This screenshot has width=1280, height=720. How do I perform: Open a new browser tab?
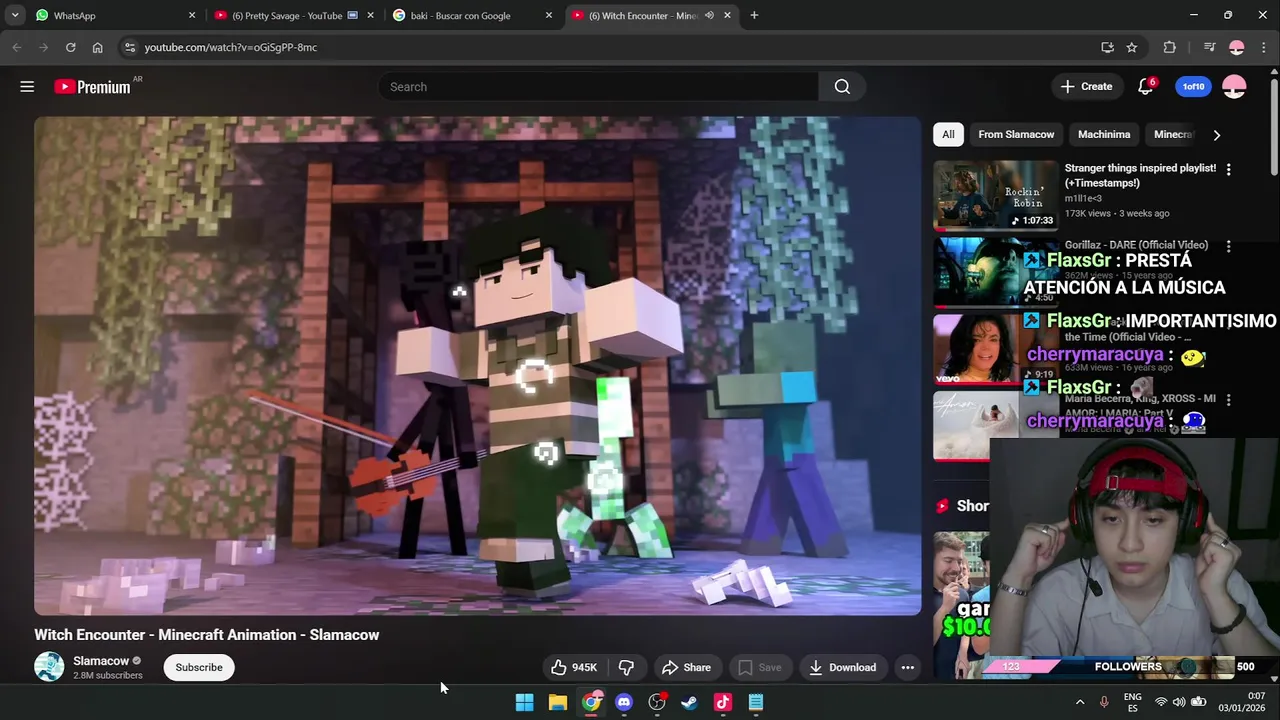pos(754,15)
